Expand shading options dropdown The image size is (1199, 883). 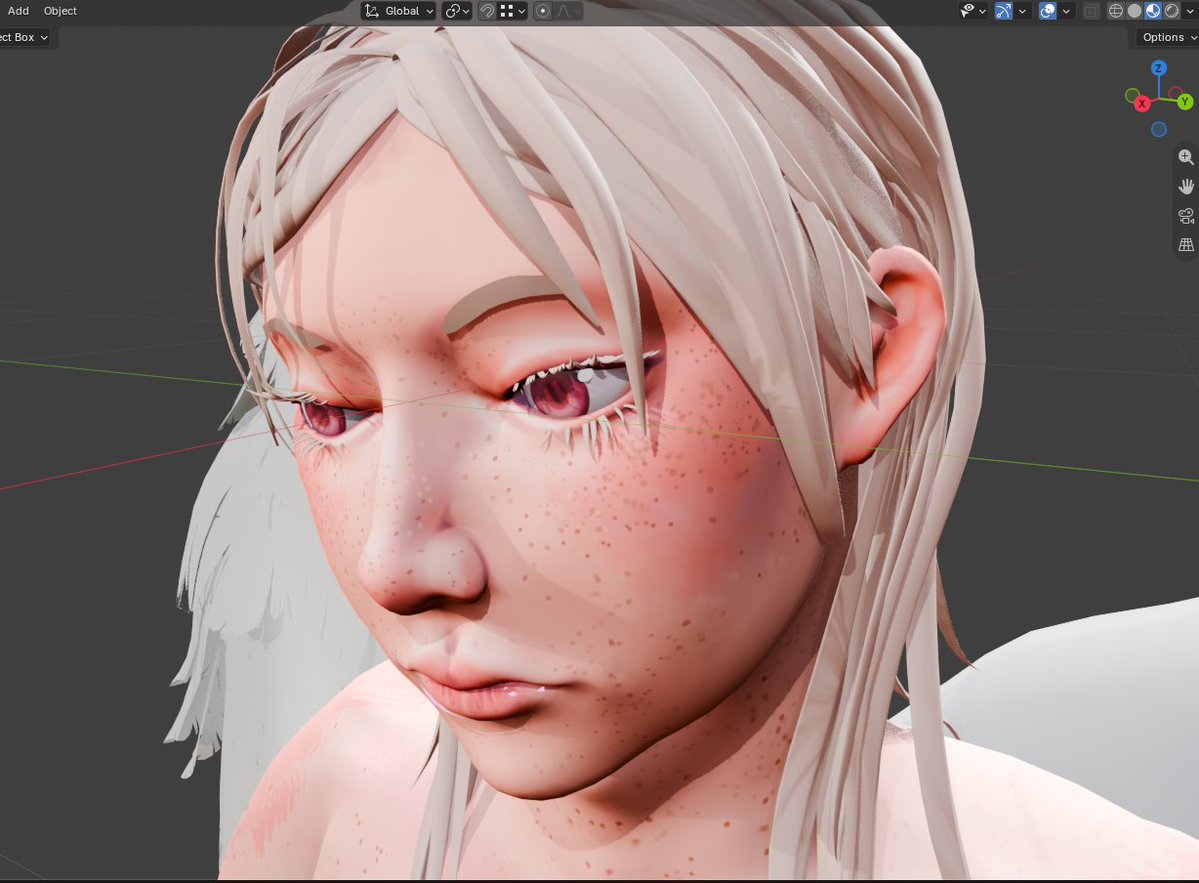[x=1189, y=11]
